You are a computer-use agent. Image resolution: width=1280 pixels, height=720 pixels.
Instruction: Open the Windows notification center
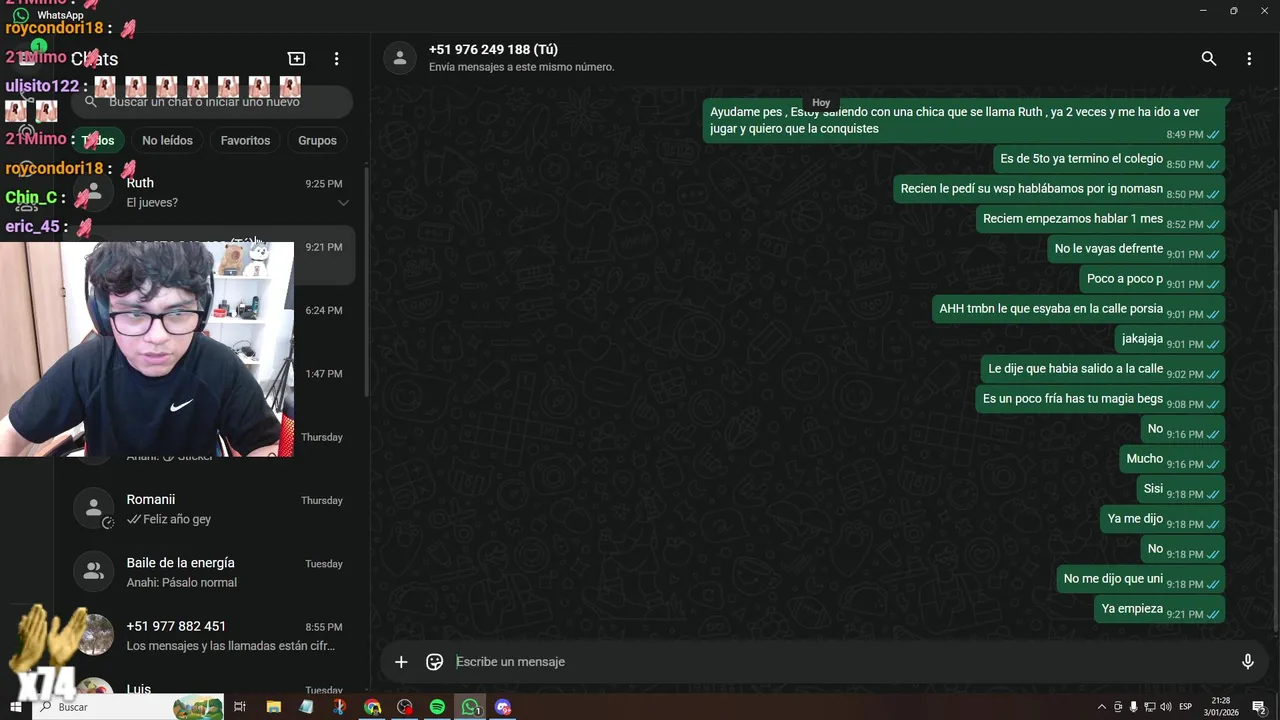(1259, 707)
